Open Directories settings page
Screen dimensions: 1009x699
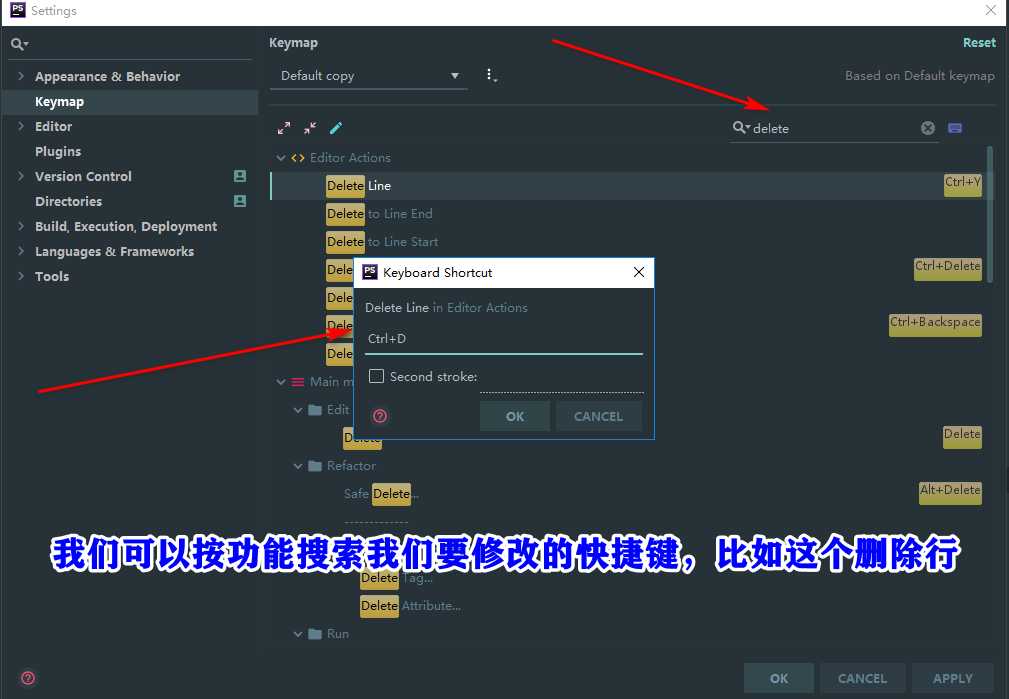[68, 201]
